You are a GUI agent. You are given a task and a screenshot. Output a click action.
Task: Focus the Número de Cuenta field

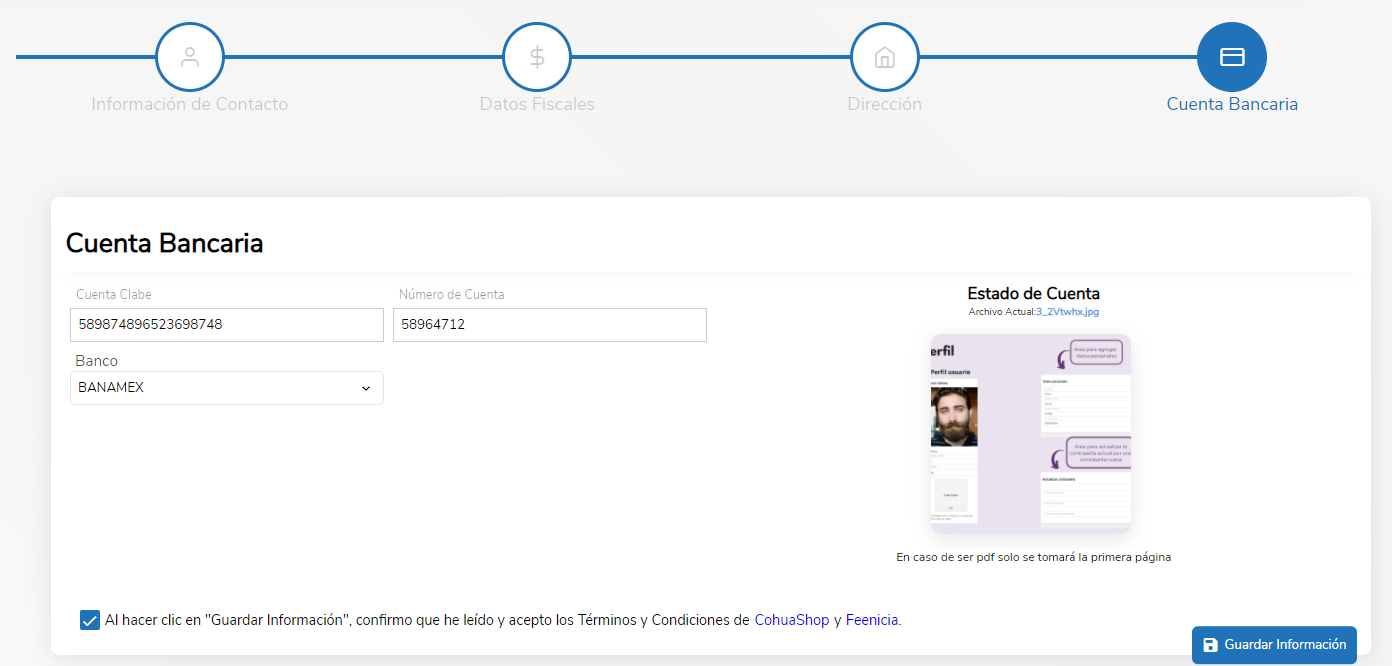pos(550,325)
